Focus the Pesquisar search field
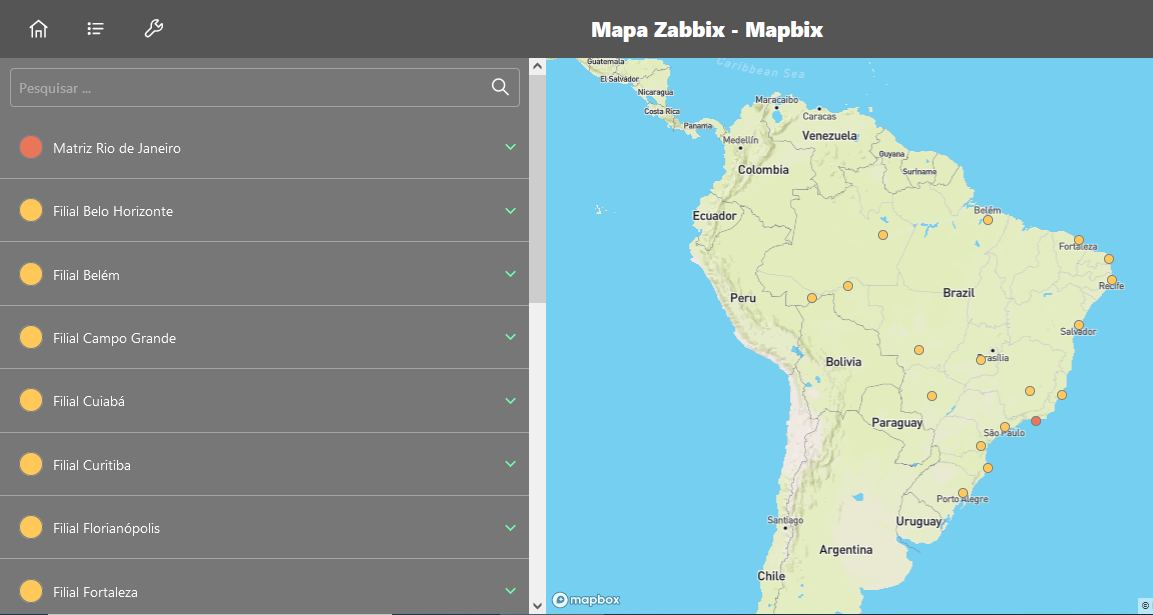Viewport: 1153px width, 615px height. tap(265, 88)
